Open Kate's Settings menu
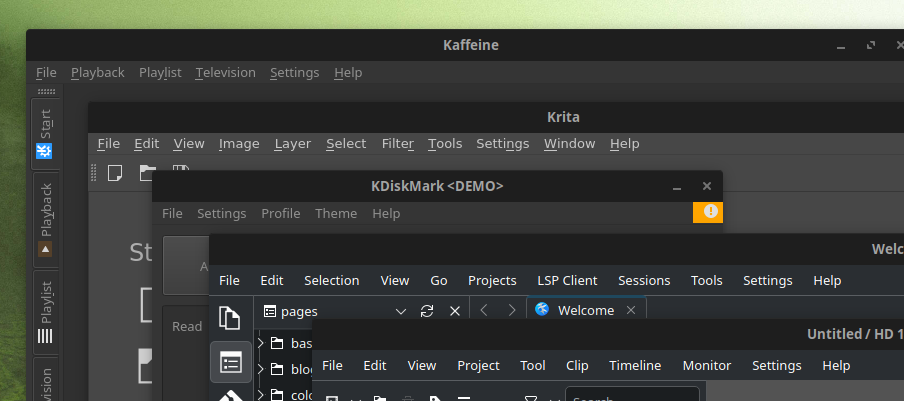 (767, 281)
